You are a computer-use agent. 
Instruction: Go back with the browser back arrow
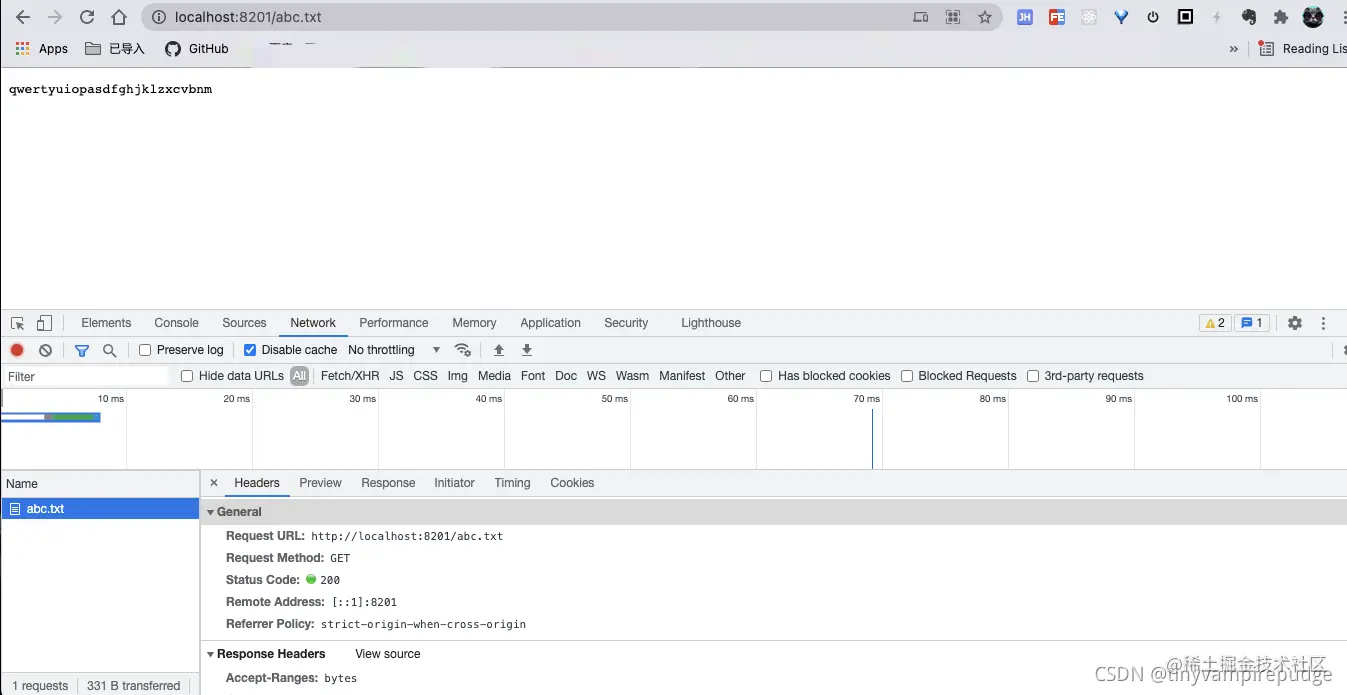click(23, 17)
